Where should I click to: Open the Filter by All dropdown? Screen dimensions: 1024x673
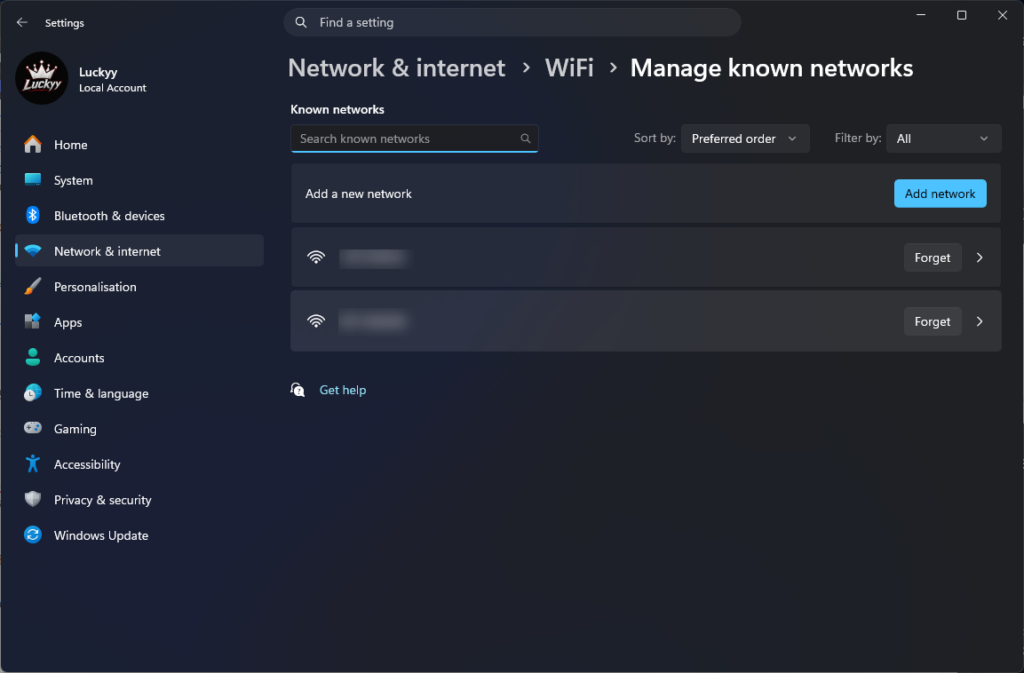(944, 138)
